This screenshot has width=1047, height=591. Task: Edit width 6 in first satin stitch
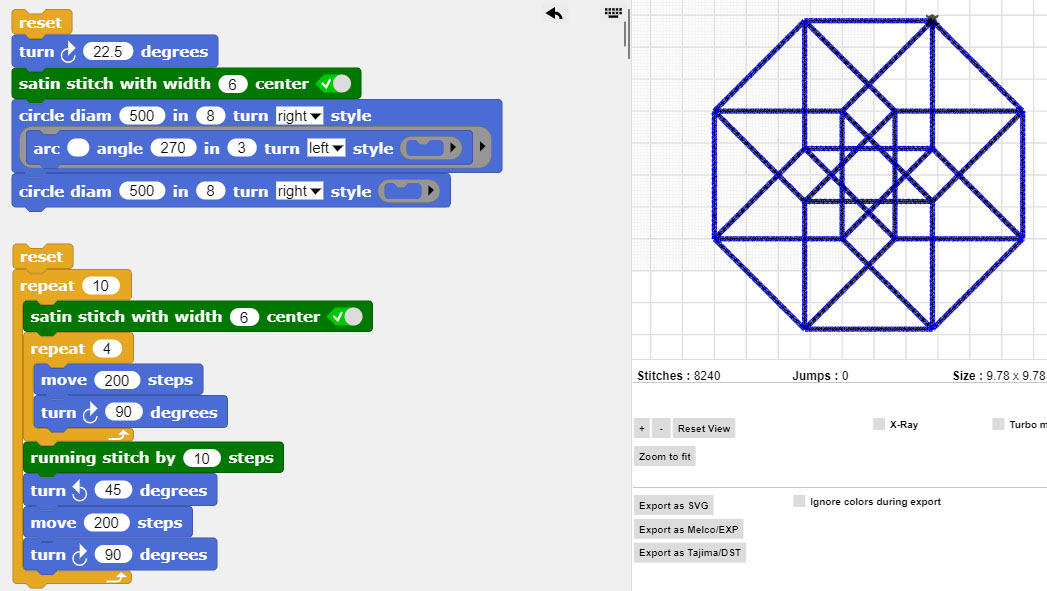232,84
